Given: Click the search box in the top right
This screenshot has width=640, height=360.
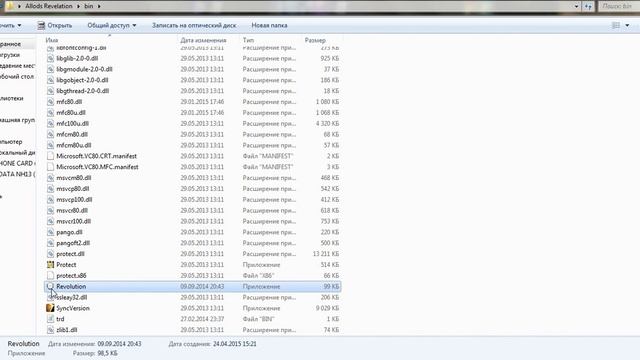Looking at the screenshot, I should coord(618,6).
